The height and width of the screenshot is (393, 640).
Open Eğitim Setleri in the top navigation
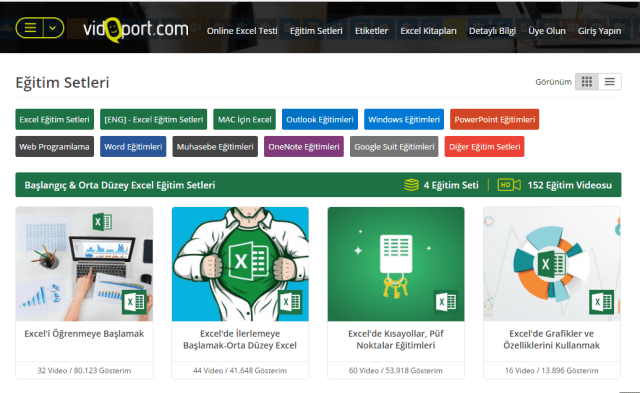pyautogui.click(x=316, y=31)
